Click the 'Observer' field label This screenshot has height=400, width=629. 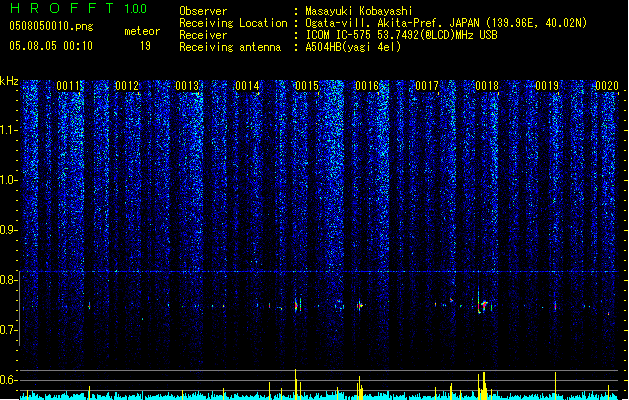click(x=203, y=11)
